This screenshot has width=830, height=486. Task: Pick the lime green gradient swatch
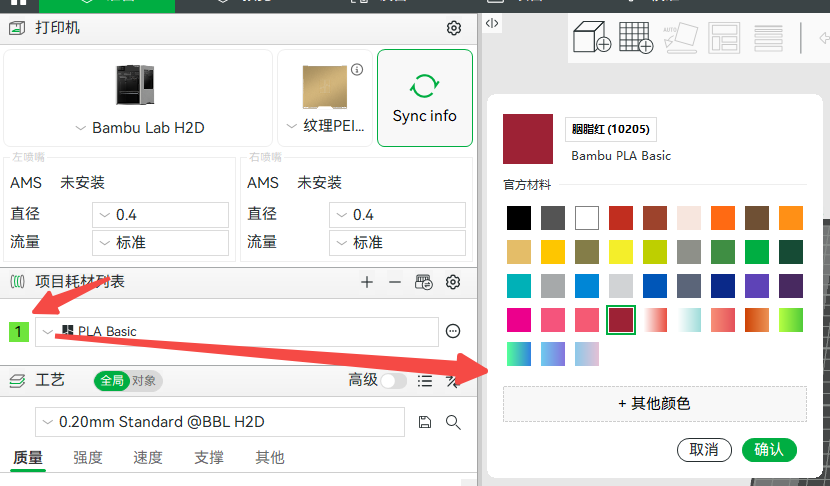click(x=791, y=320)
